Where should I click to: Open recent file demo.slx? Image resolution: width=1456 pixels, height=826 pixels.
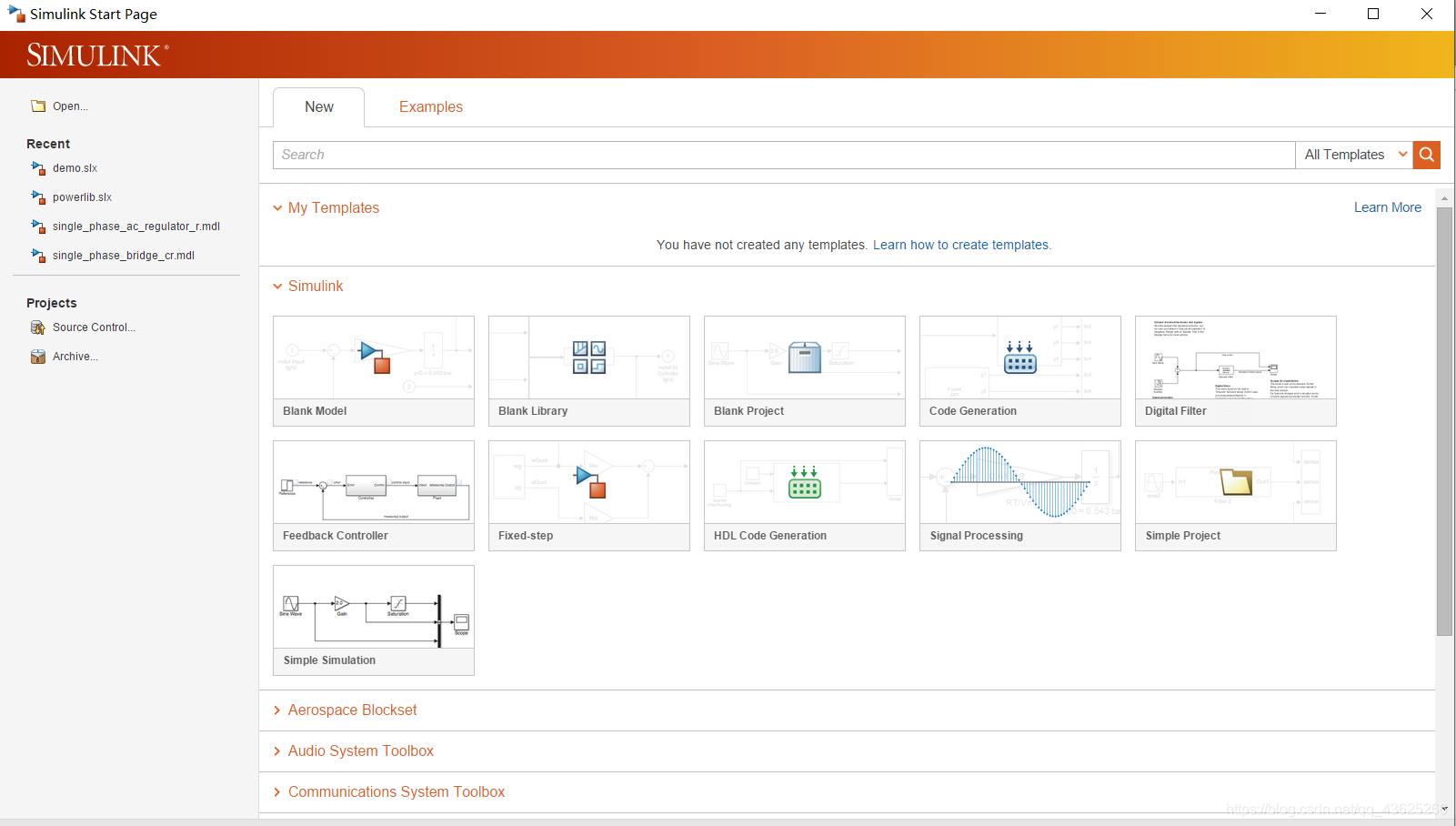click(75, 168)
